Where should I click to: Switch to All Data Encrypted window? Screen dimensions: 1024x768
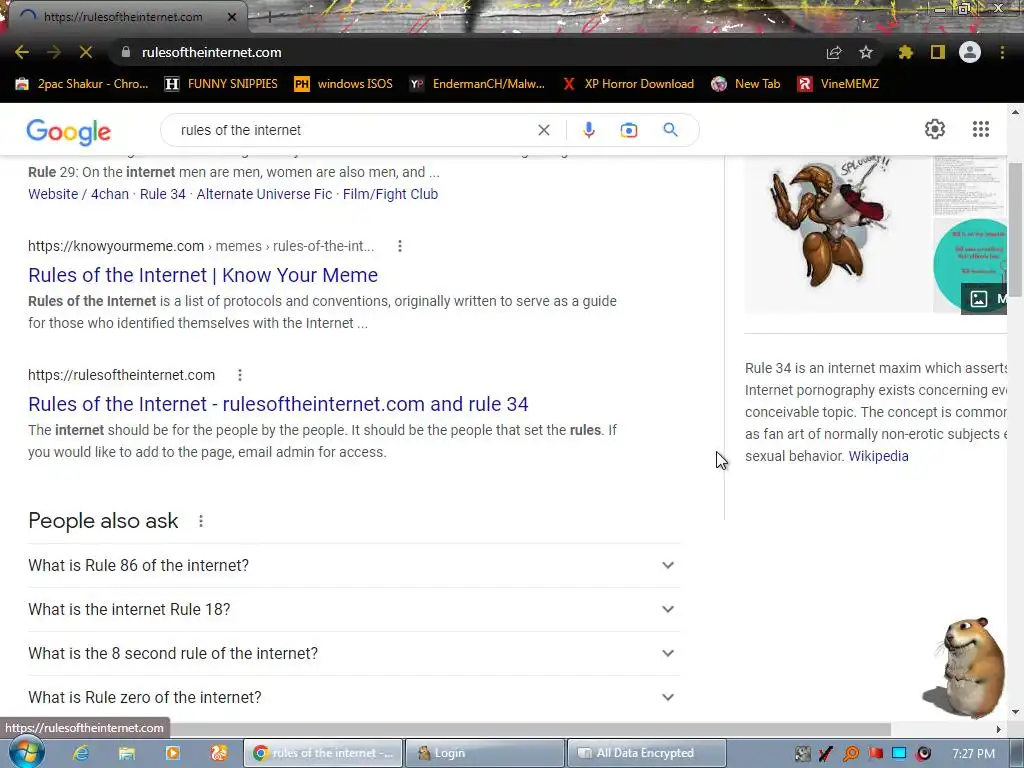pyautogui.click(x=647, y=753)
